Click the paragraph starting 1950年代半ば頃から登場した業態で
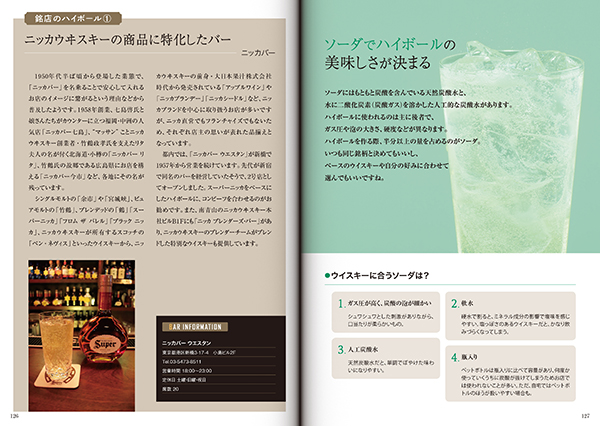The height and width of the screenshot is (426, 600). coord(86,132)
